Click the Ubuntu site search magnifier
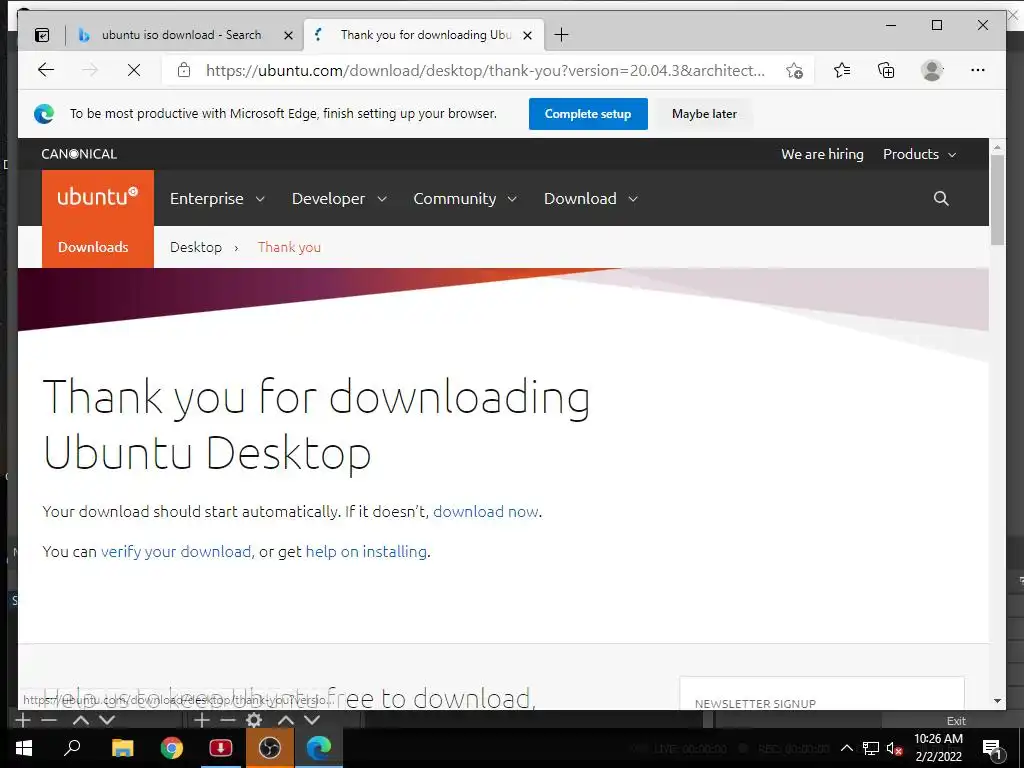The height and width of the screenshot is (768, 1024). point(941,199)
